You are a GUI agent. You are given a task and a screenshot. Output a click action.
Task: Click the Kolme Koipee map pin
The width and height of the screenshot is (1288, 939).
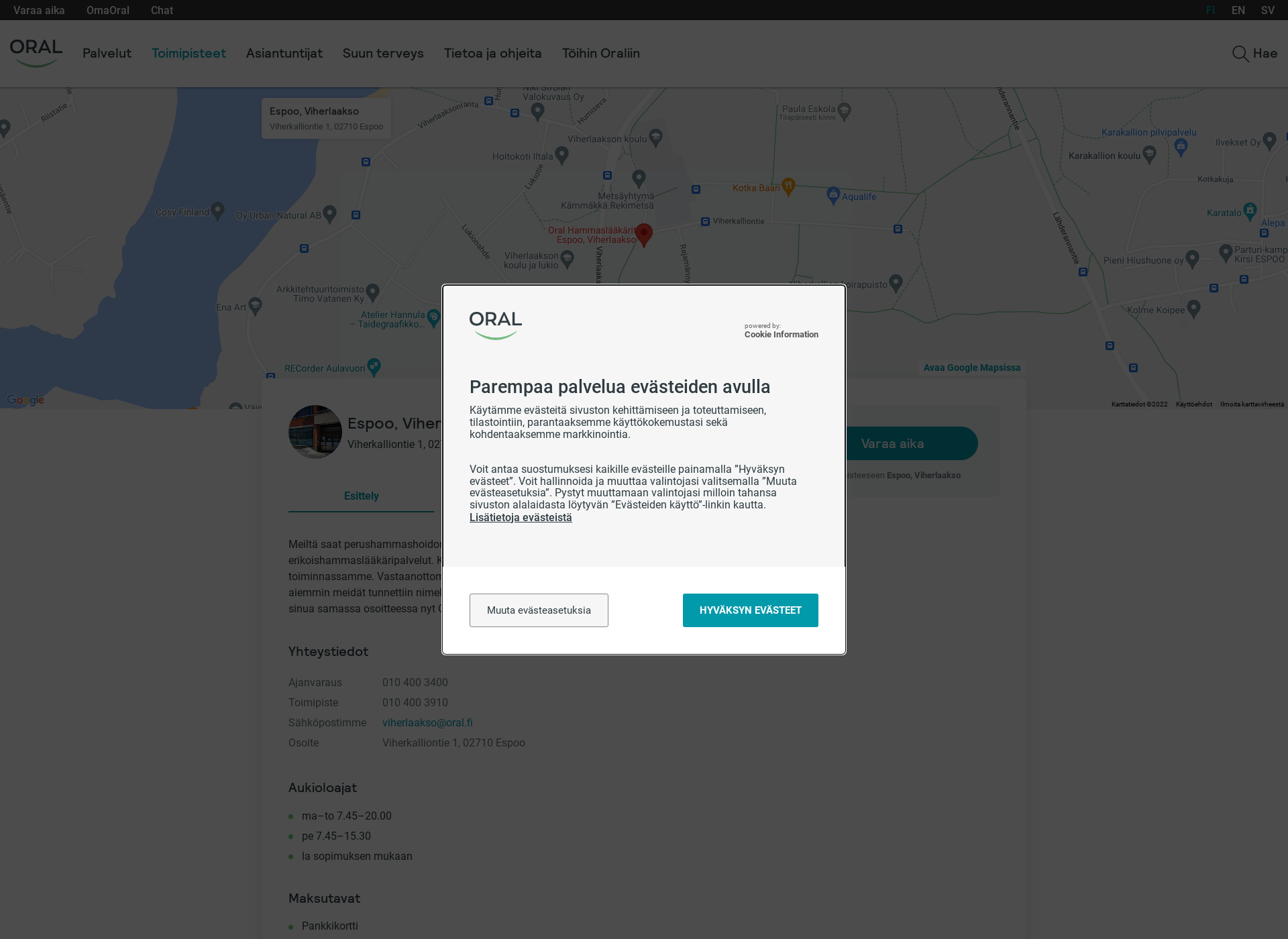click(x=1193, y=309)
